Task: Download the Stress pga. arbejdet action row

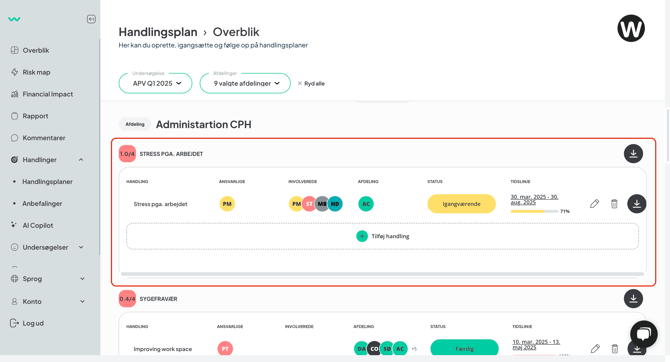Action: (x=637, y=204)
